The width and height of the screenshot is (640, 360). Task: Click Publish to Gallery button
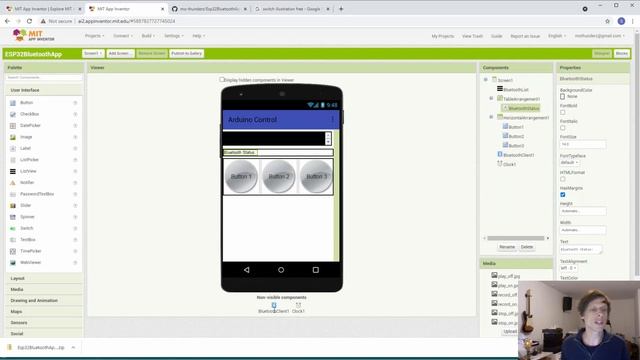click(187, 53)
